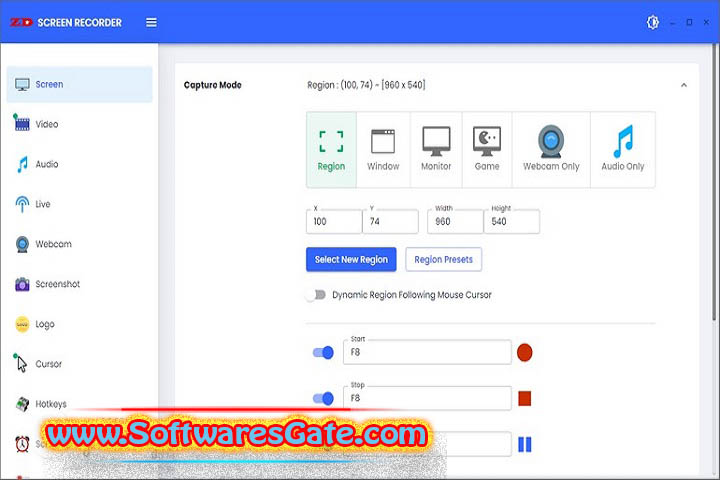Select the Monitor capture mode
720x480 pixels.
point(436,149)
